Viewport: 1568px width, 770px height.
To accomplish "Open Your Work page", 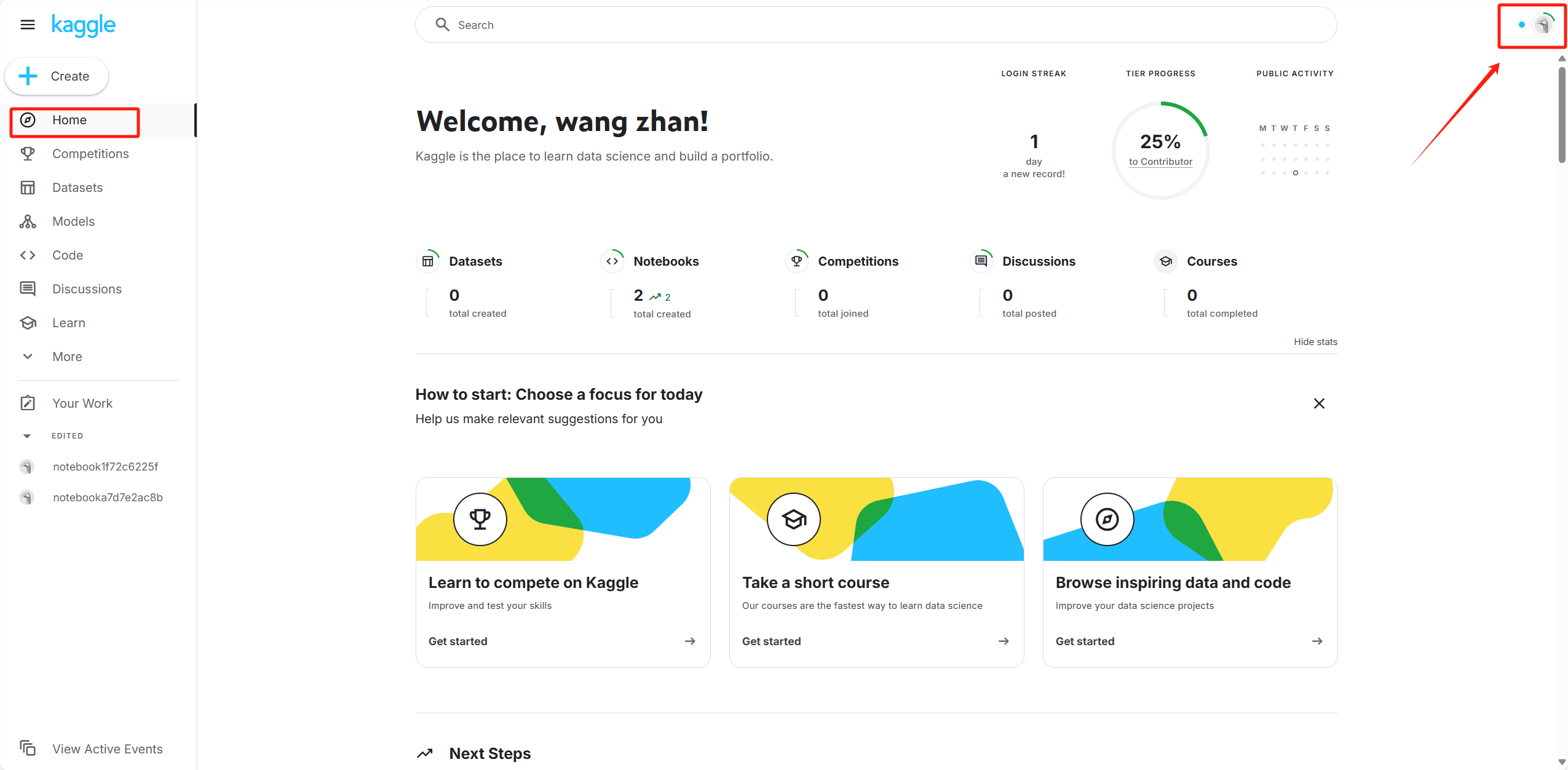I will [x=82, y=403].
